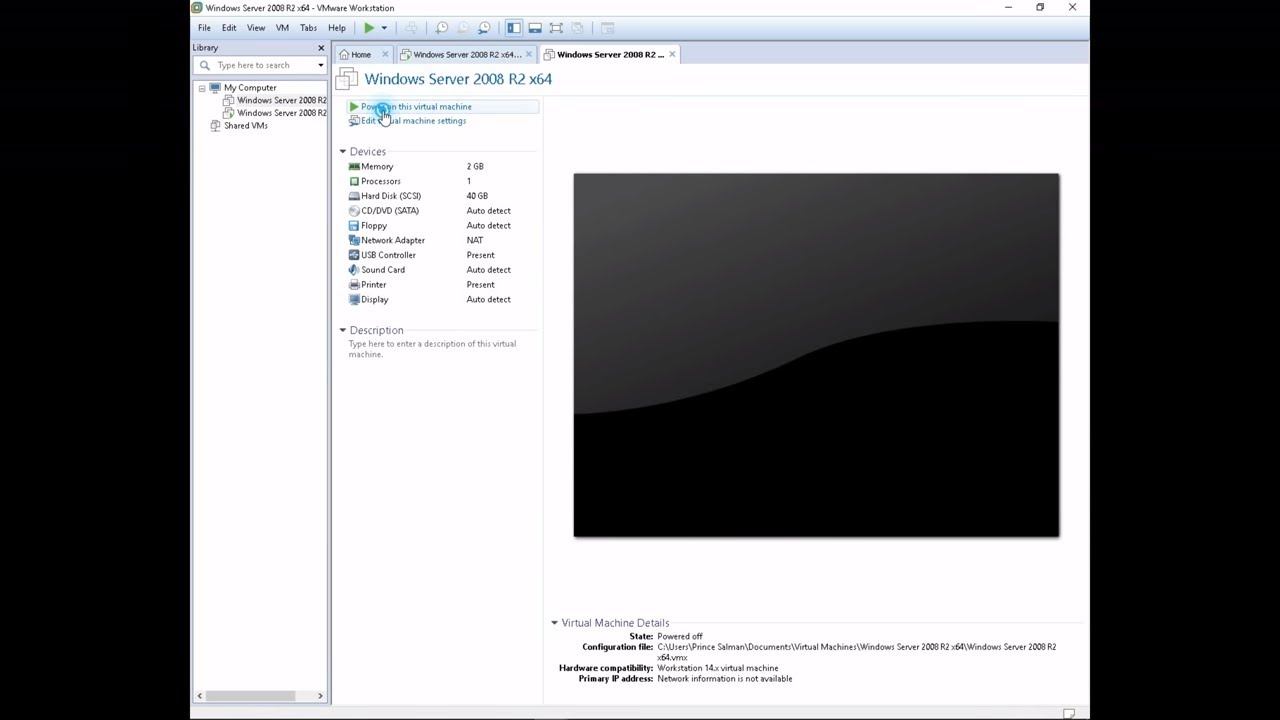Collapse the Virtual Machine Details section

coord(554,622)
